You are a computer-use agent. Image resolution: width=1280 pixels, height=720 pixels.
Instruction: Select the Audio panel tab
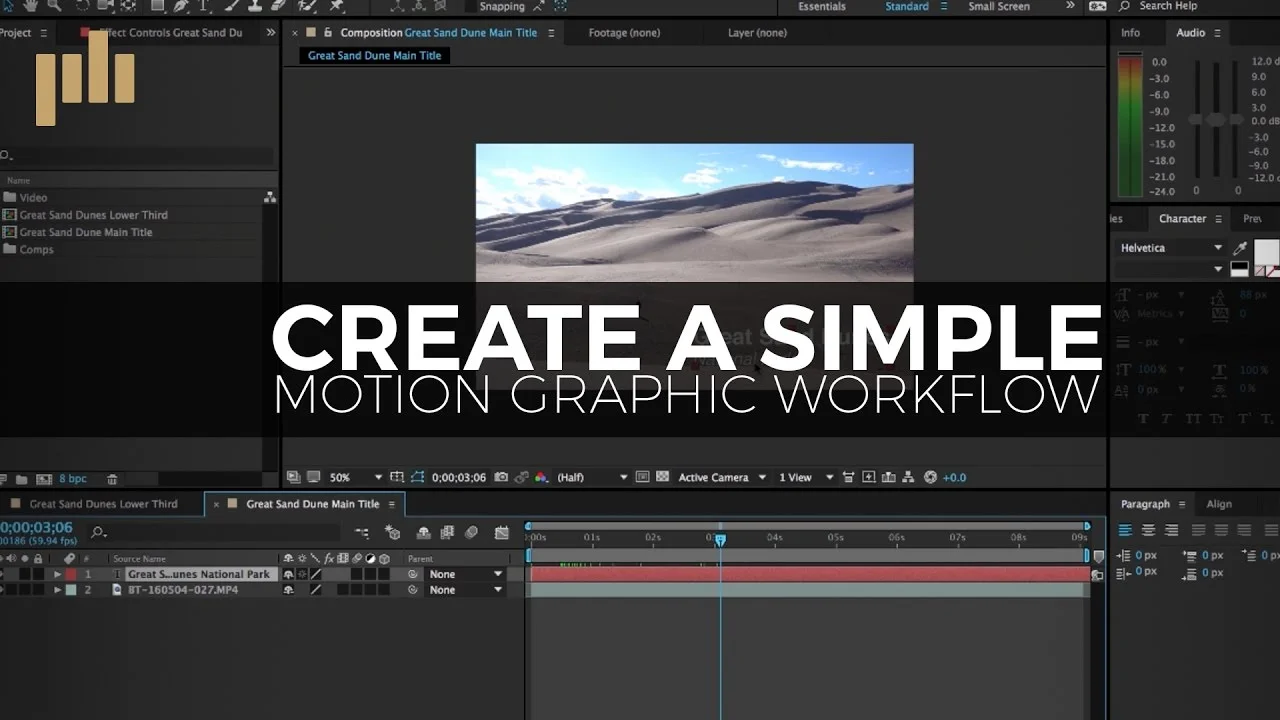click(x=1190, y=33)
